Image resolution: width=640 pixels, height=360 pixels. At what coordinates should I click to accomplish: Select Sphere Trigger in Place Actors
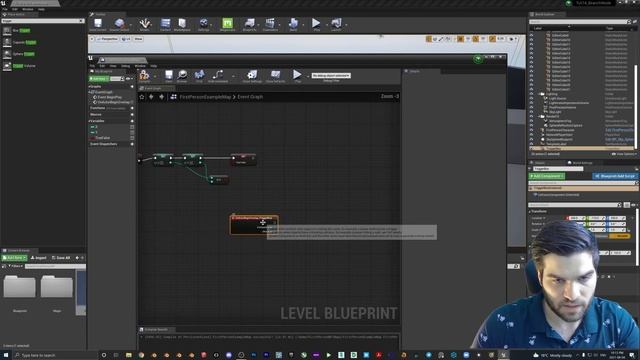coord(23,54)
